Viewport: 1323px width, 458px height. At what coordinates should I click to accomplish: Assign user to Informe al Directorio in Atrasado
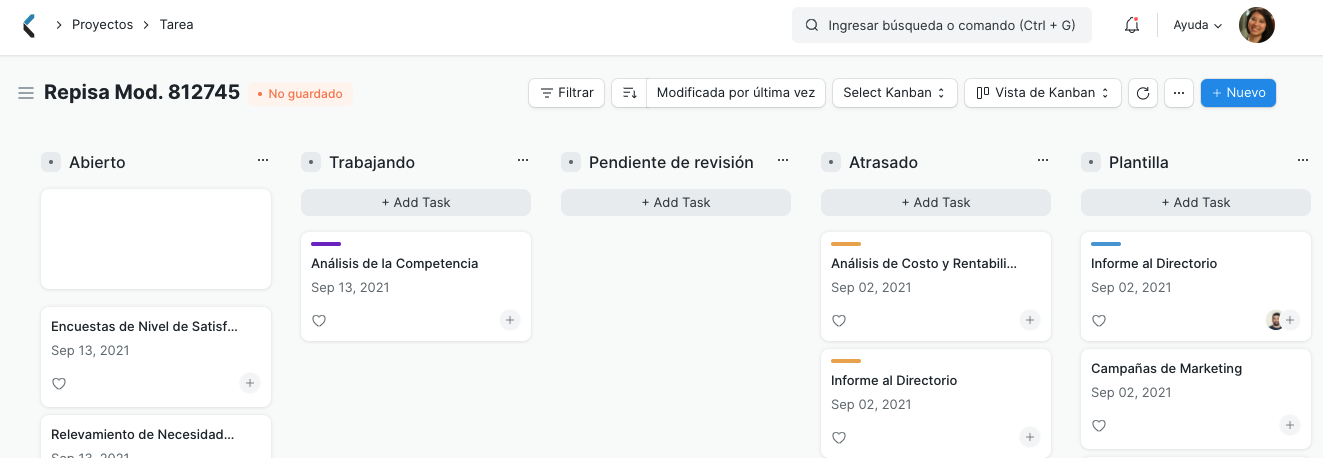point(1030,437)
